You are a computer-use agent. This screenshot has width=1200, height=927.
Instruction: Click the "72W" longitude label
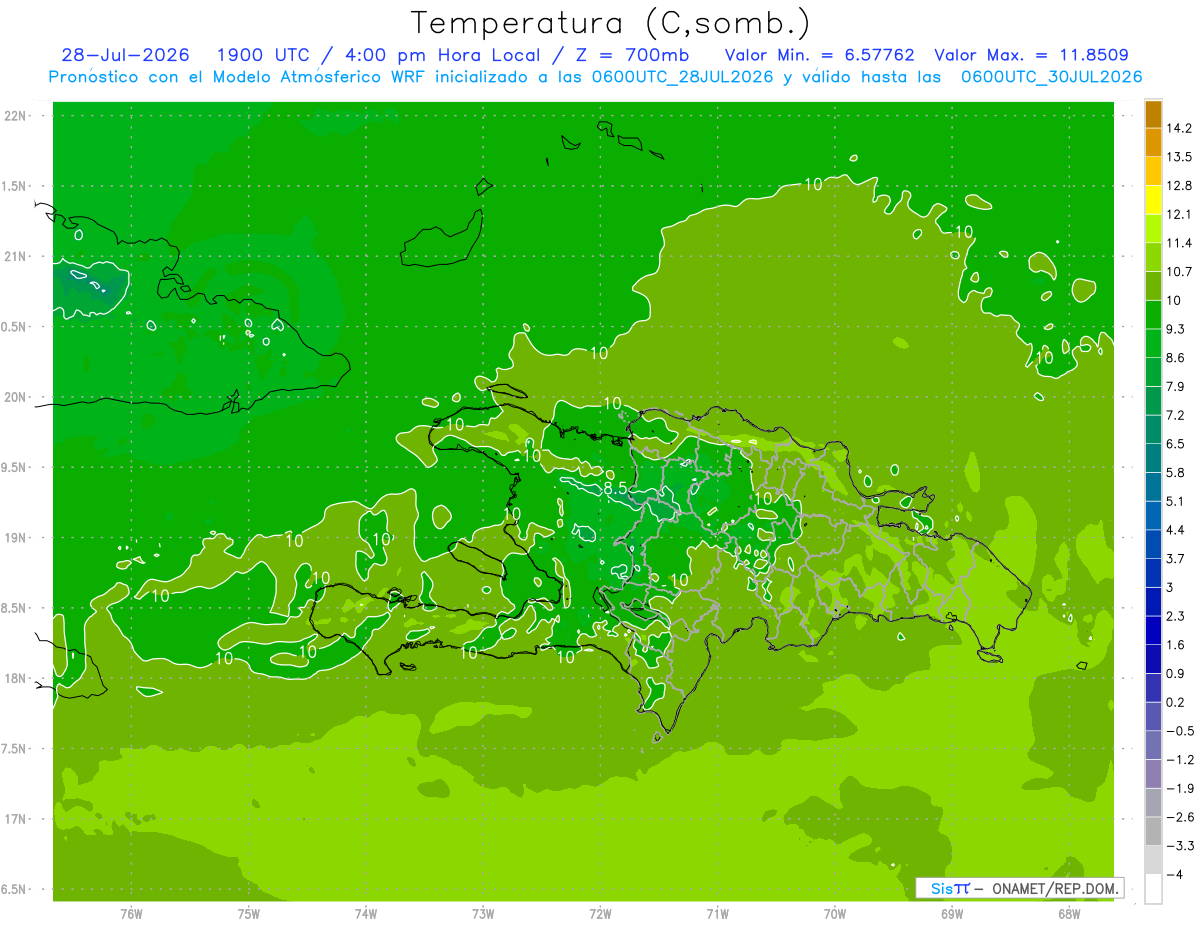[x=600, y=914]
